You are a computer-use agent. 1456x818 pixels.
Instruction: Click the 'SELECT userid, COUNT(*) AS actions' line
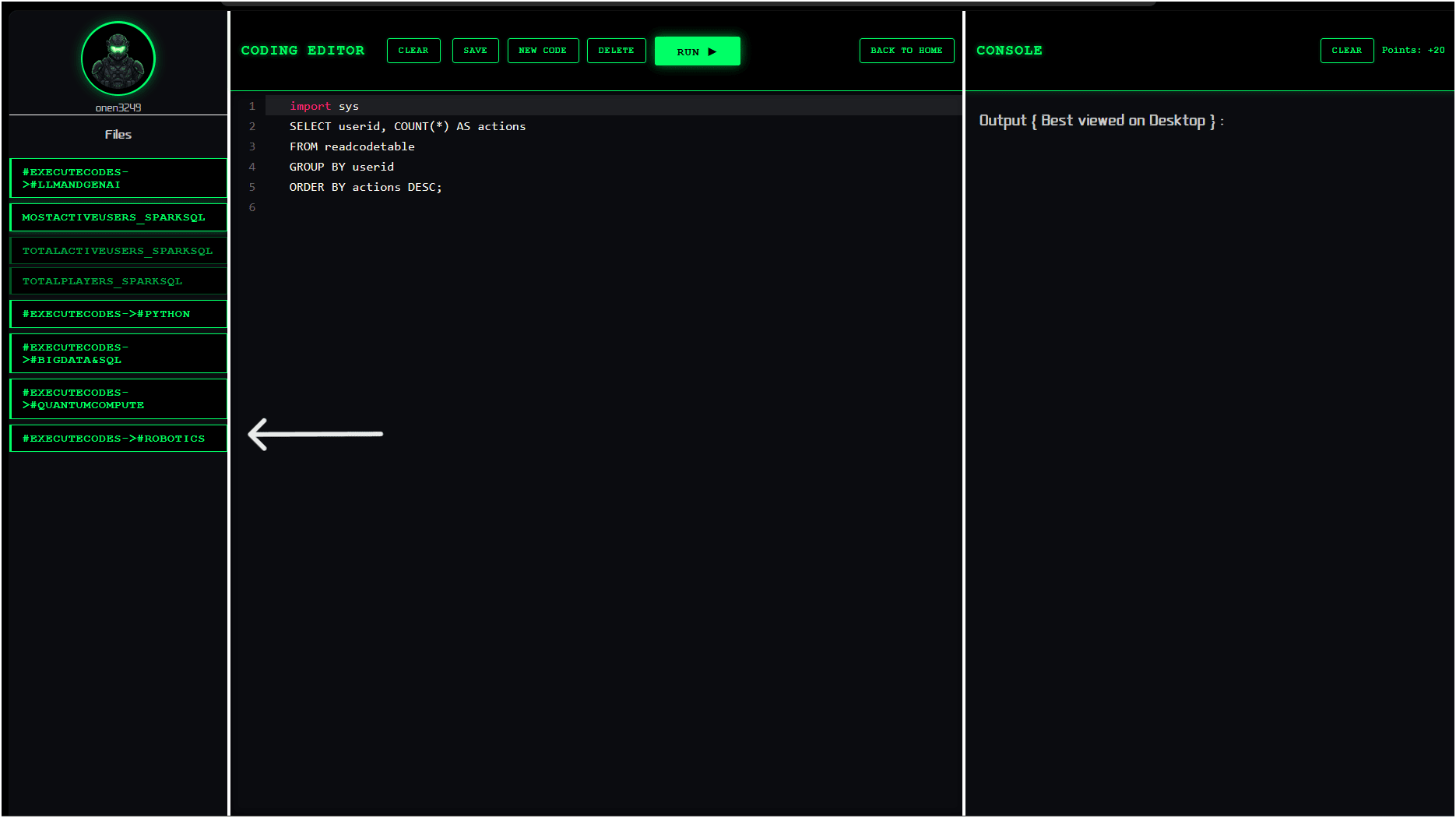407,126
